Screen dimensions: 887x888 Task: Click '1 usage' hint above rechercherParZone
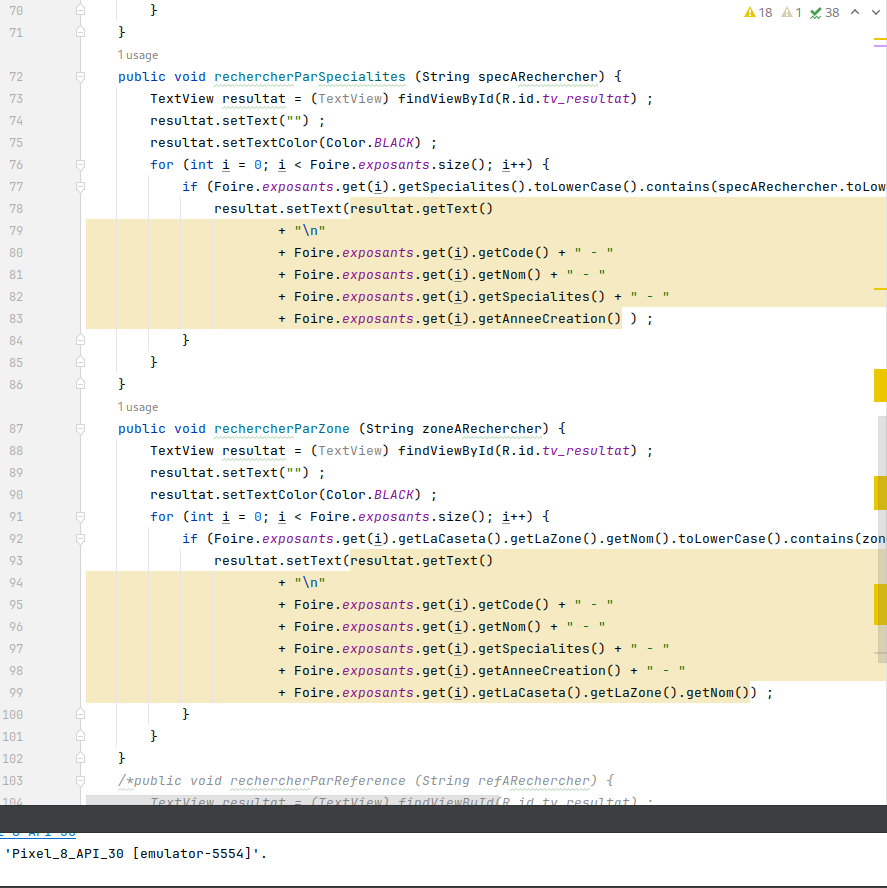(138, 407)
